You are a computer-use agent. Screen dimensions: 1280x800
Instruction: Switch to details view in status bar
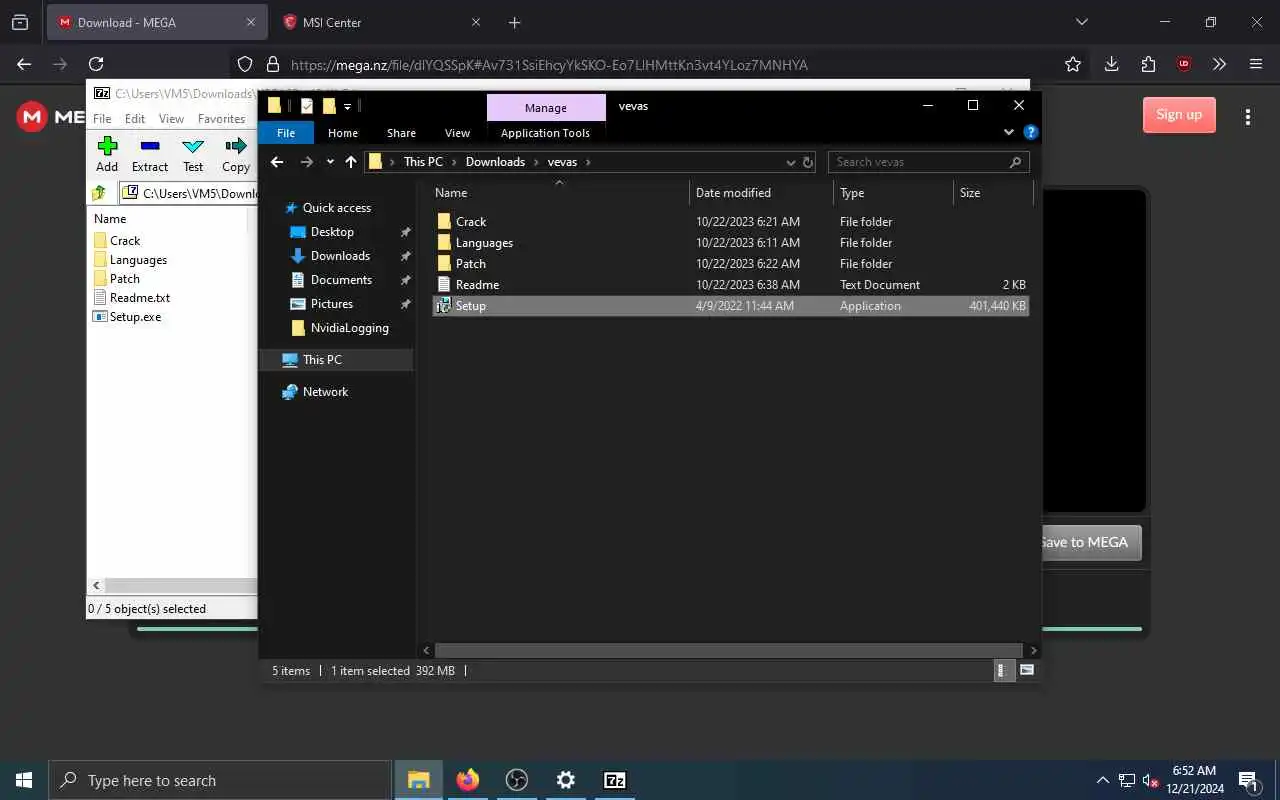pyautogui.click(x=1005, y=671)
